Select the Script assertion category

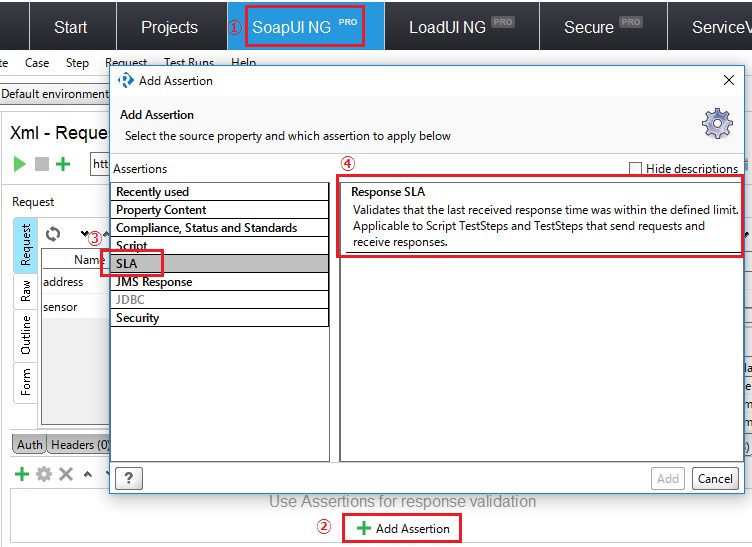(220, 246)
